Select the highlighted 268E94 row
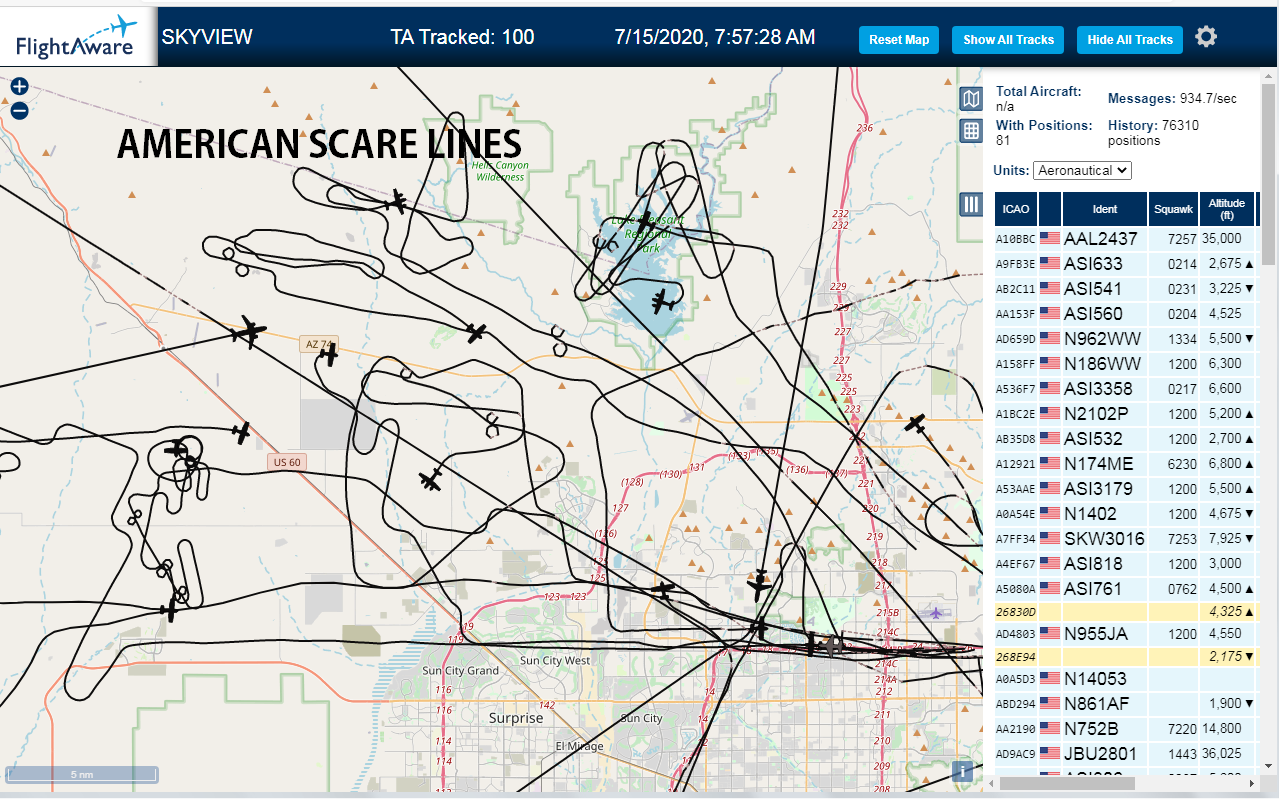This screenshot has height=799, width=1279. pos(1125,657)
